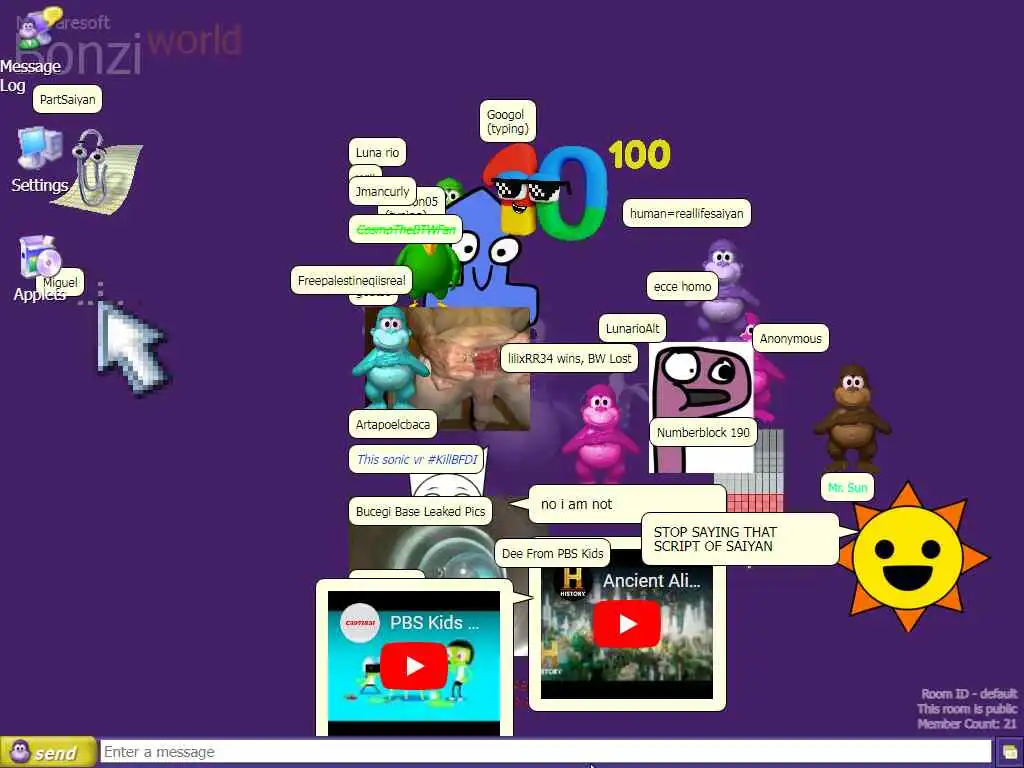
Task: Click the yellow icon right of message box
Action: tap(1009, 753)
